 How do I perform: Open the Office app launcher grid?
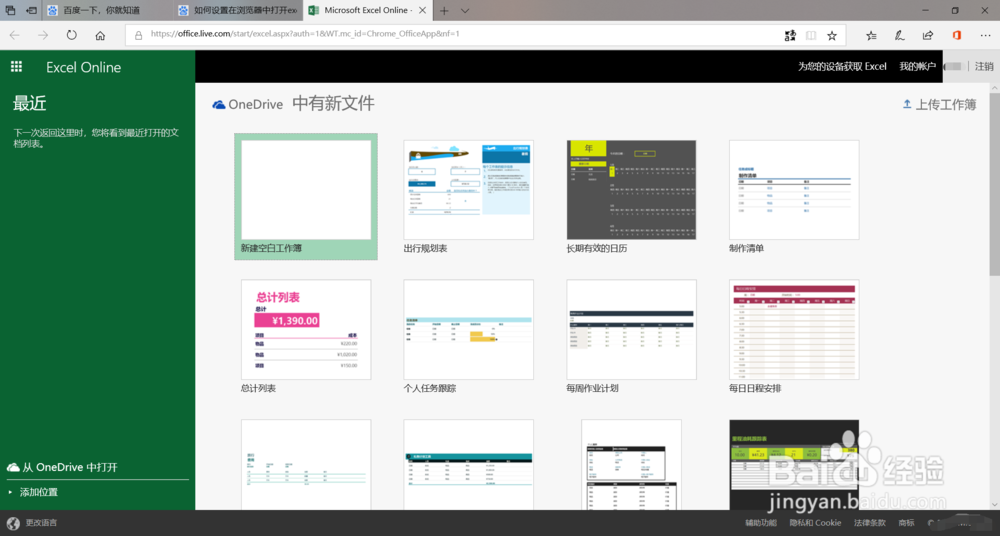click(x=17, y=66)
